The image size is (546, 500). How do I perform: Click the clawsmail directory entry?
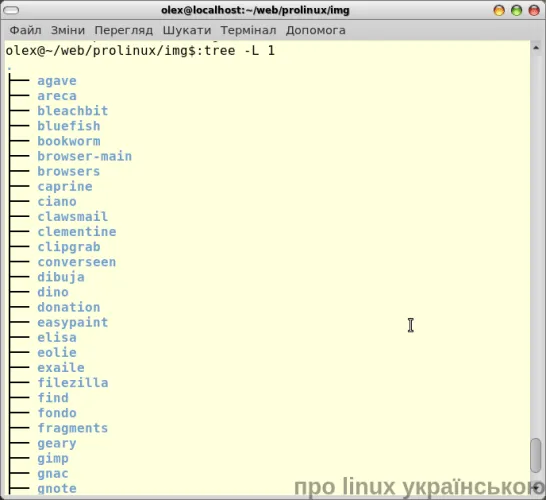(x=73, y=217)
